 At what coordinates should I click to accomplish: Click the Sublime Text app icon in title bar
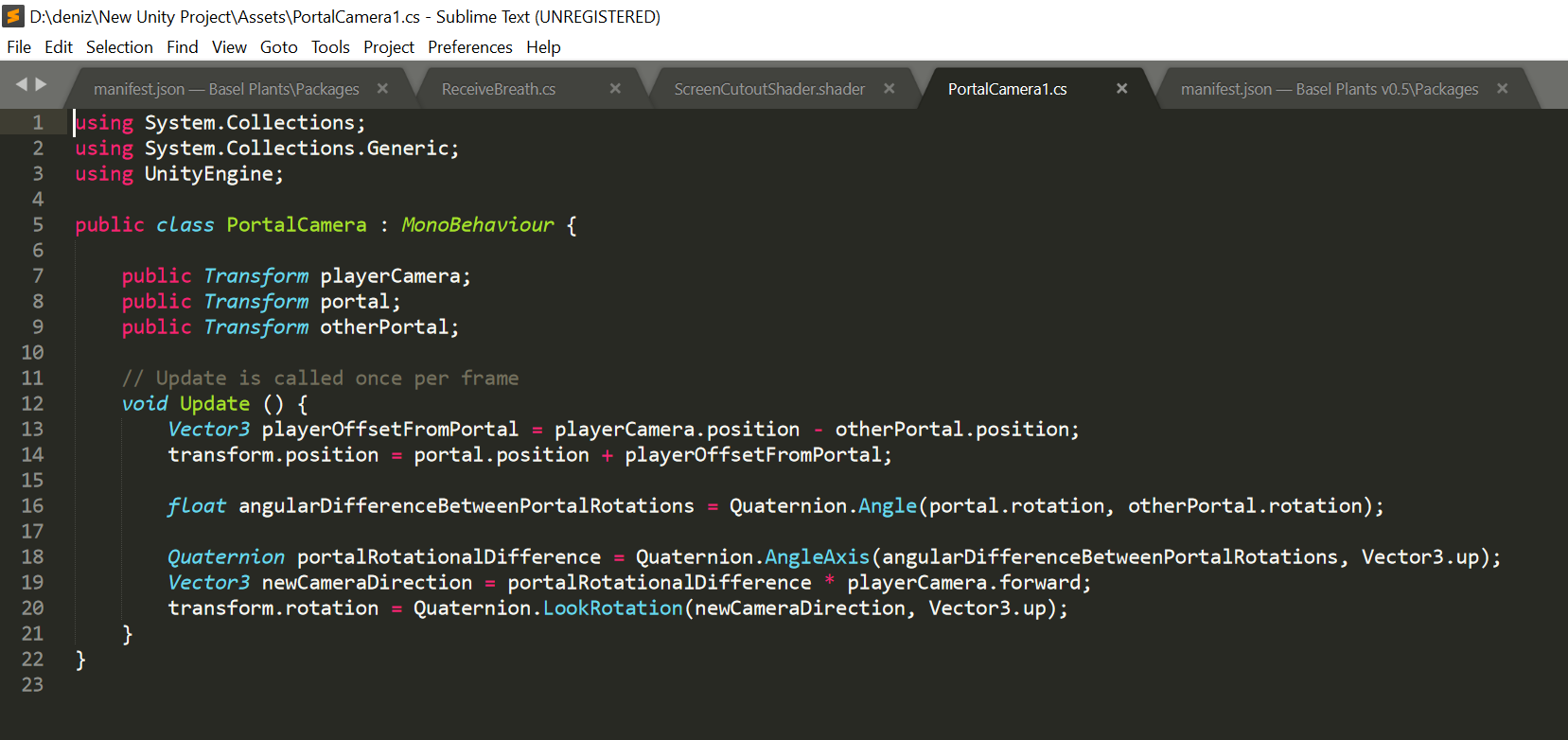pos(13,17)
